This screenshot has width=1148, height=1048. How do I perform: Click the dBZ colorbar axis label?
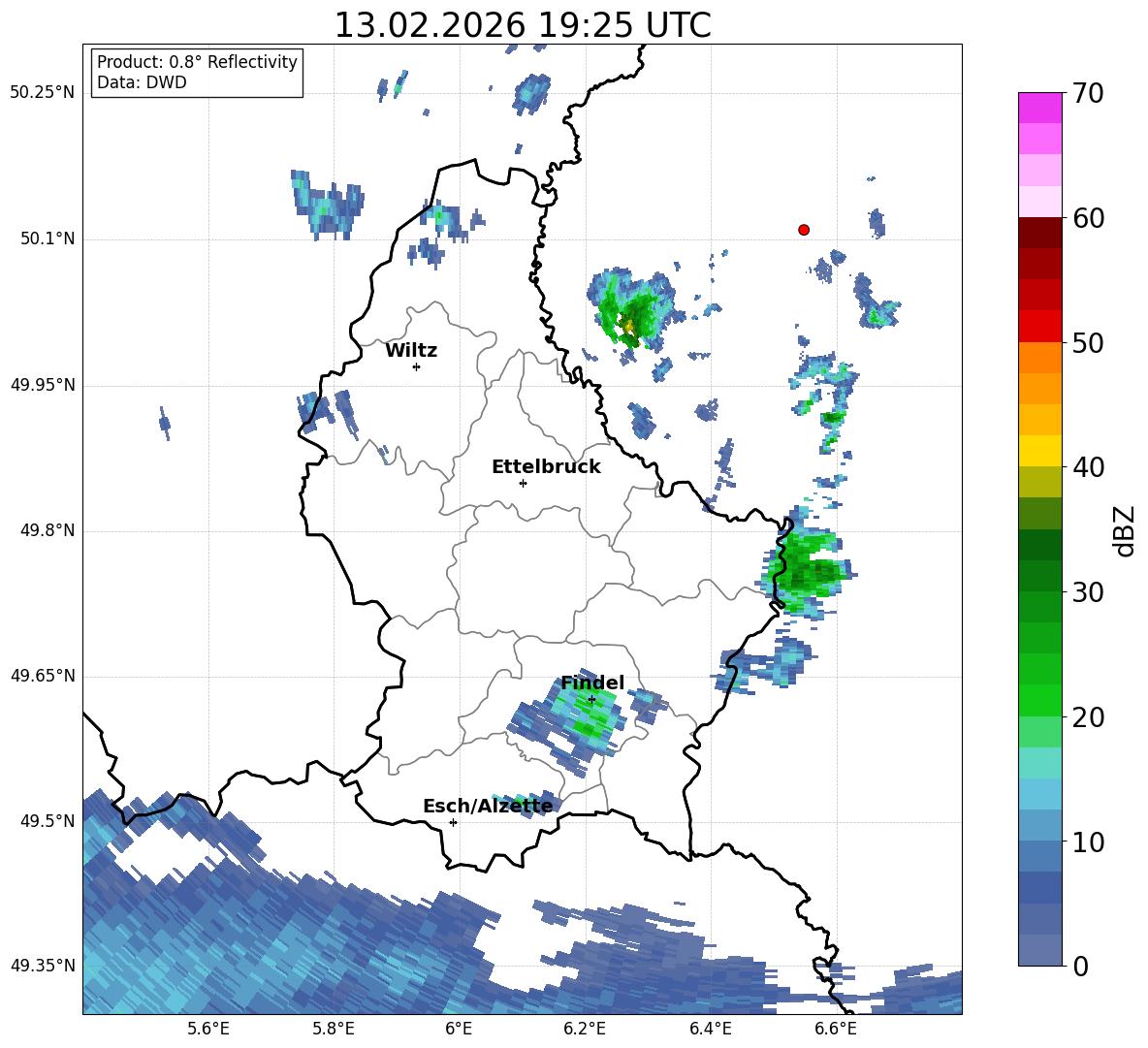[1125, 530]
